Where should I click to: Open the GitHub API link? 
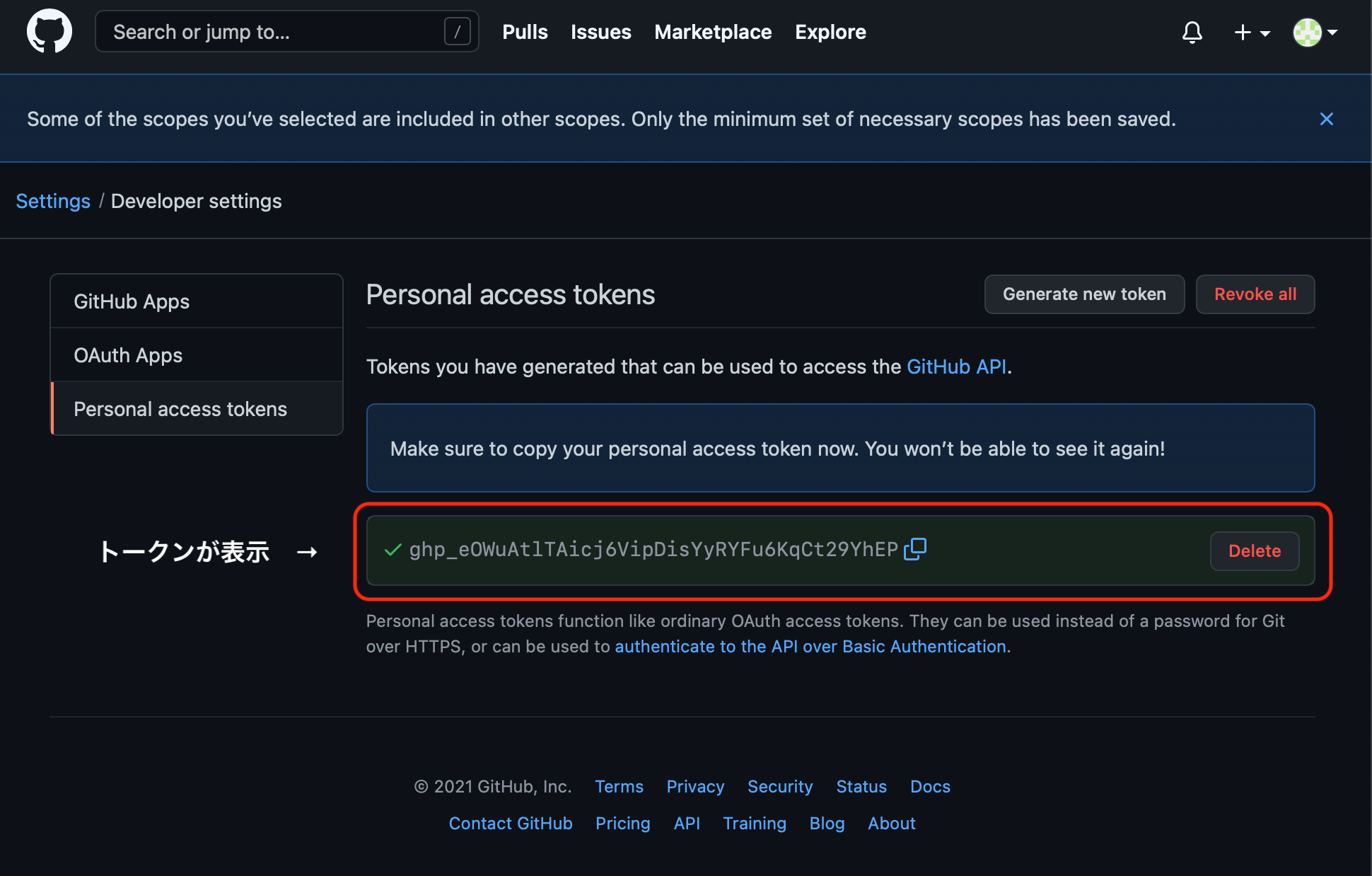pos(956,367)
